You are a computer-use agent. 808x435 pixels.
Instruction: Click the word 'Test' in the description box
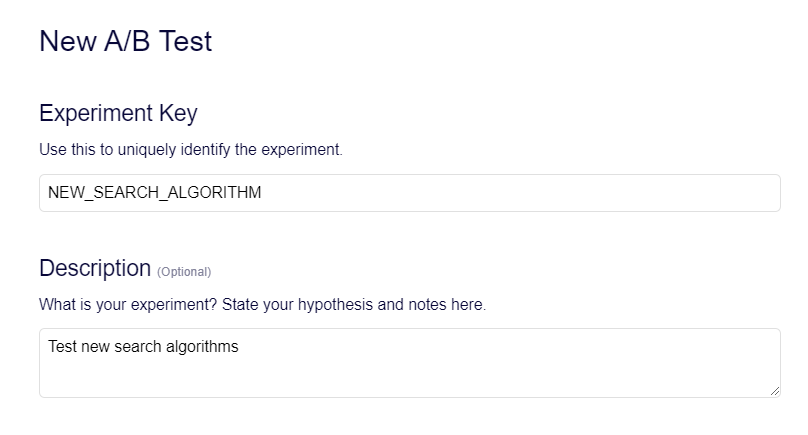[x=63, y=347]
